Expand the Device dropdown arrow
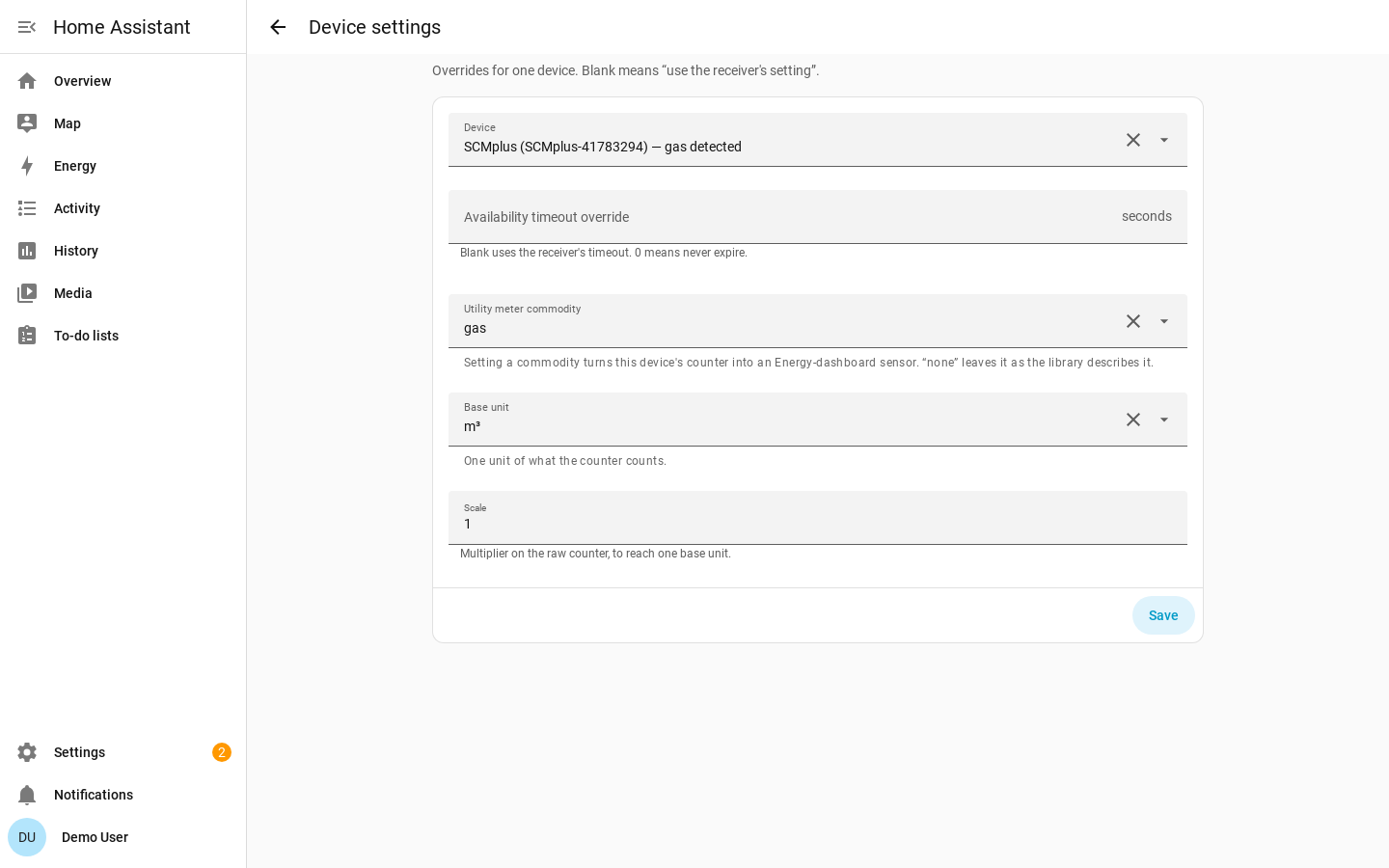Screen dimensions: 1389x868 pos(1164,140)
